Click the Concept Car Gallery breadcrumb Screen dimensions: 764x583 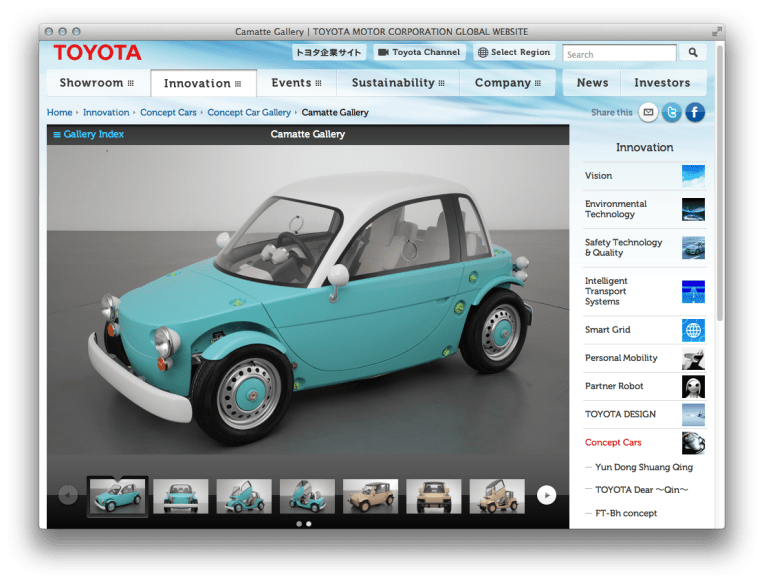[x=249, y=113]
